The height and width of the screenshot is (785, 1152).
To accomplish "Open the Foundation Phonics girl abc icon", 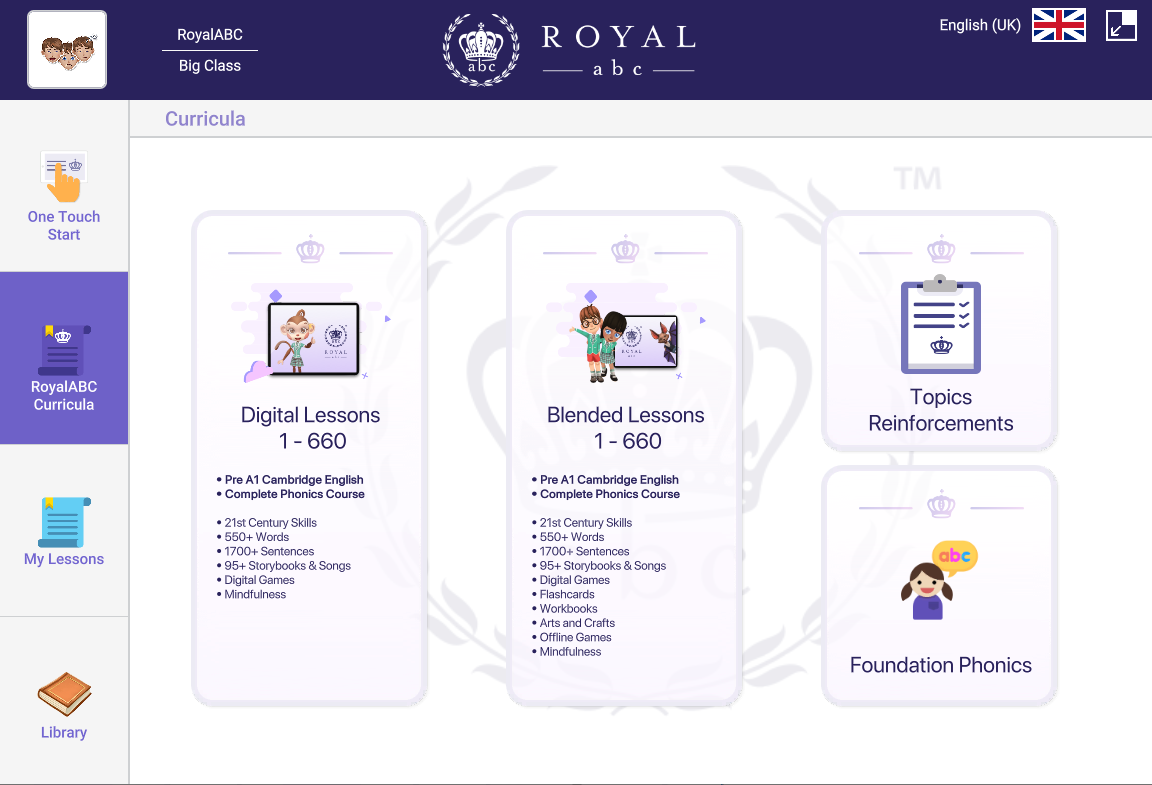I will (940, 581).
